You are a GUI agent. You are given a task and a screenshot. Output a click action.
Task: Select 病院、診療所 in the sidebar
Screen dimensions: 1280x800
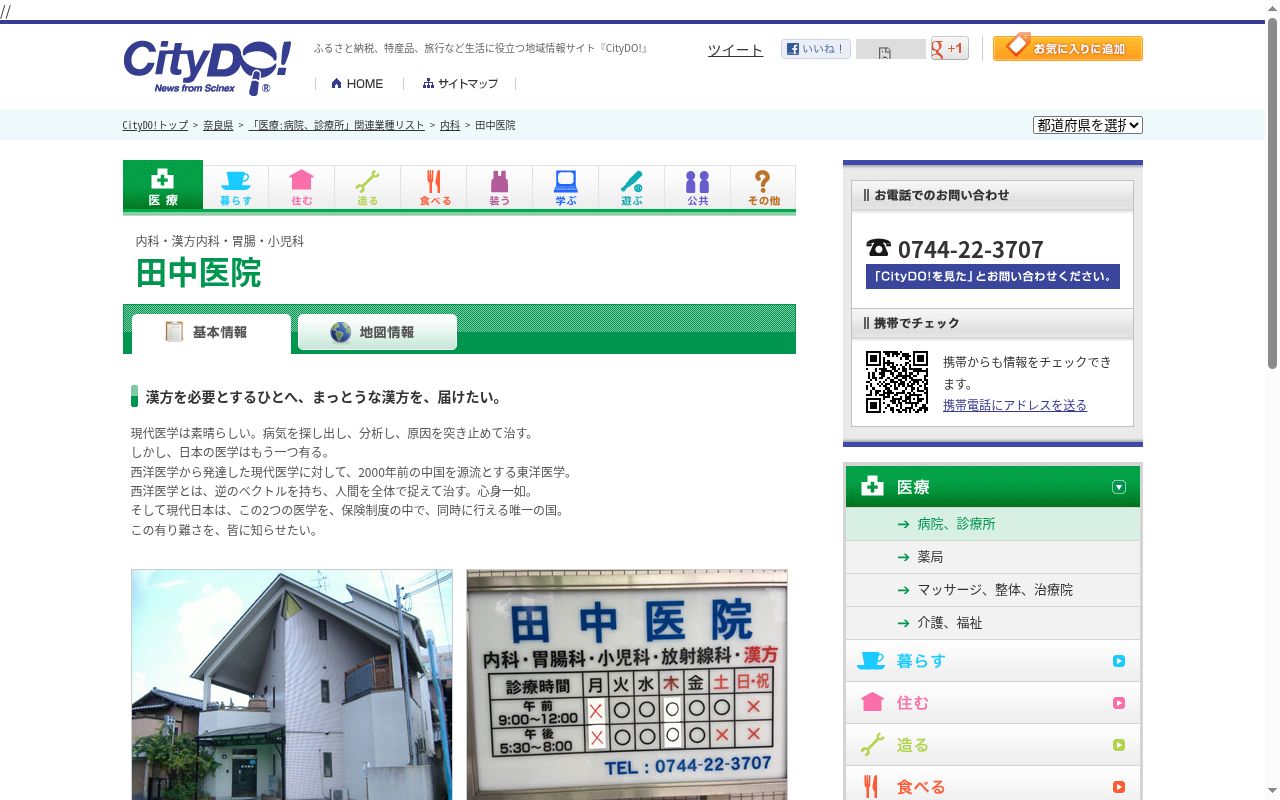click(993, 524)
